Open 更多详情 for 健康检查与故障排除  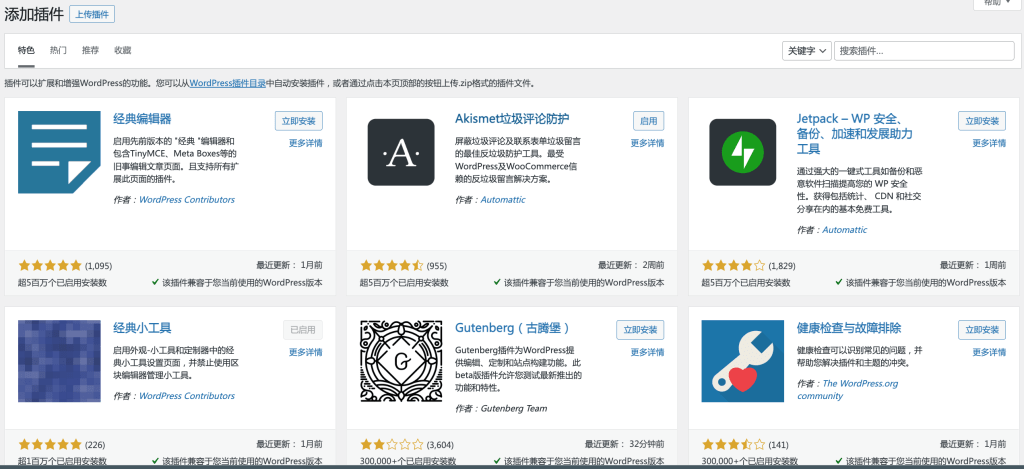pos(989,352)
